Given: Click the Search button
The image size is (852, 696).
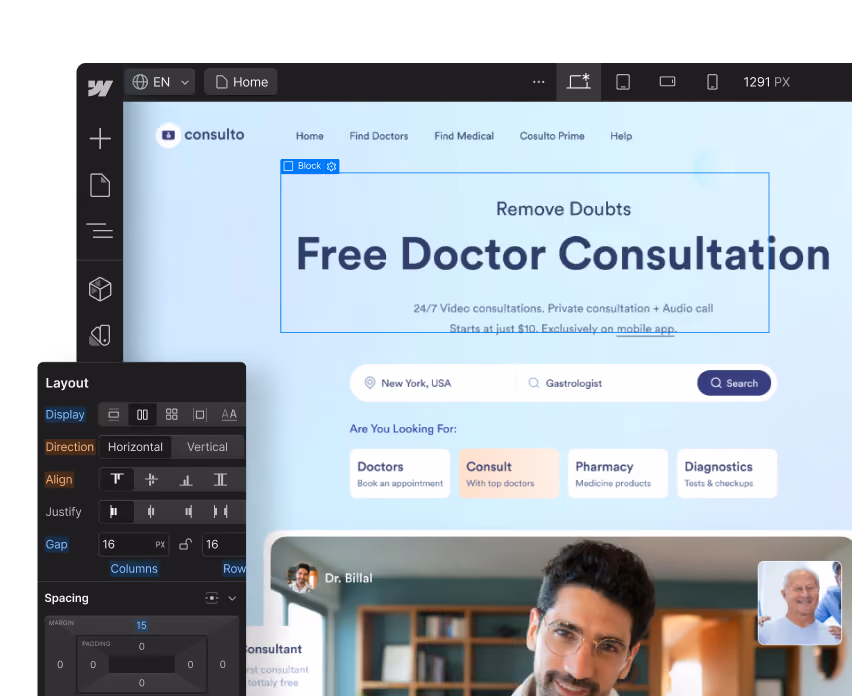Looking at the screenshot, I should click(734, 383).
